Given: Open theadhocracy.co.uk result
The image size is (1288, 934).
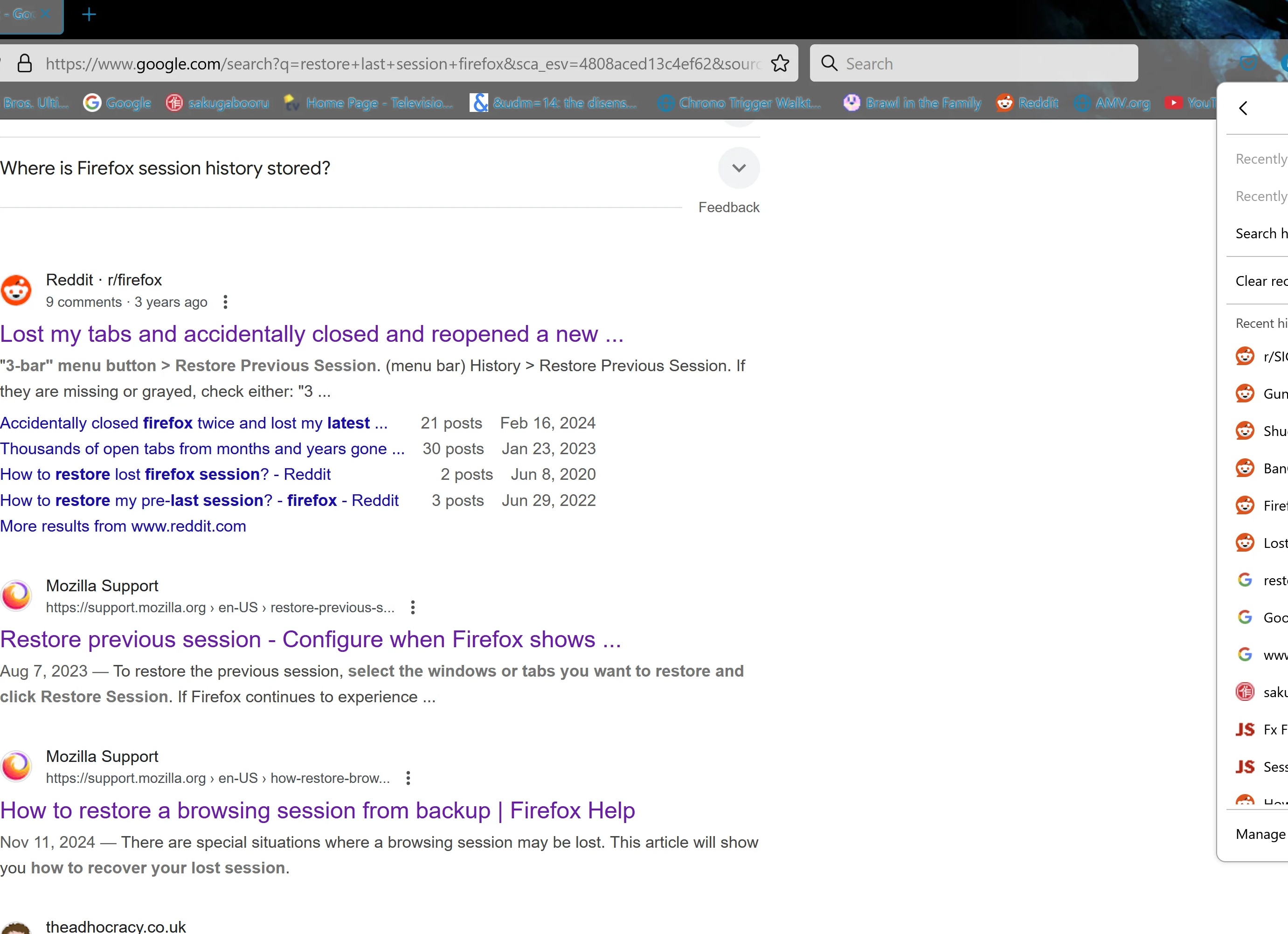Looking at the screenshot, I should click(x=116, y=926).
